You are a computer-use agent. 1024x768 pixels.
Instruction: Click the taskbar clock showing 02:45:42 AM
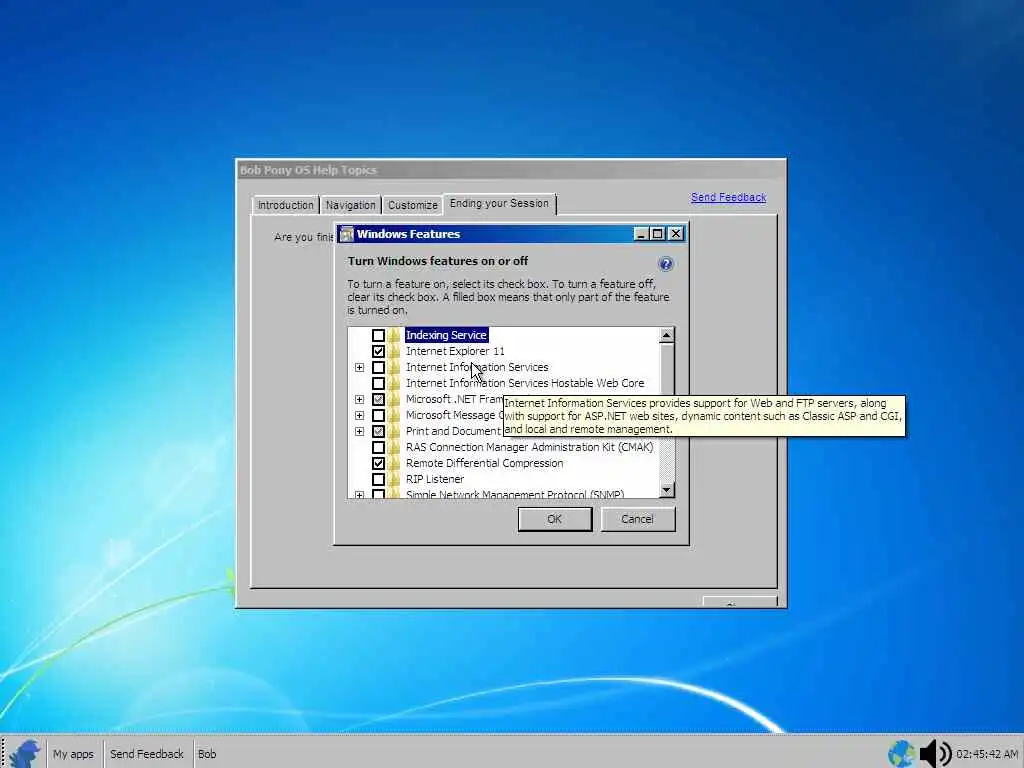pos(987,754)
